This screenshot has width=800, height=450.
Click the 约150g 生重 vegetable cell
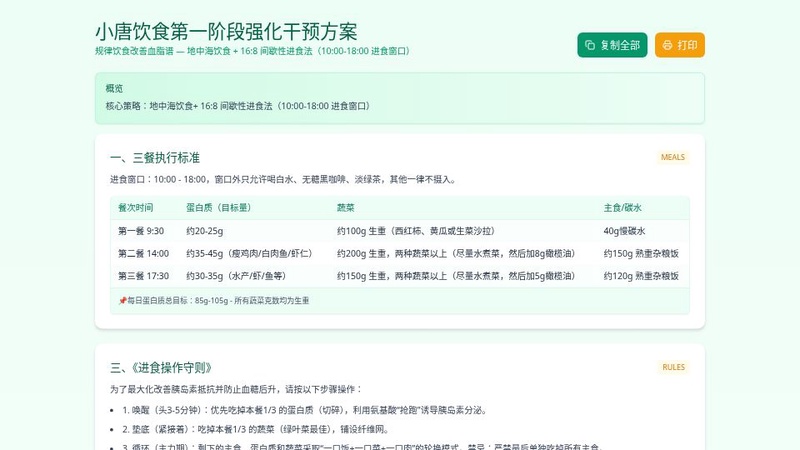[x=456, y=276]
